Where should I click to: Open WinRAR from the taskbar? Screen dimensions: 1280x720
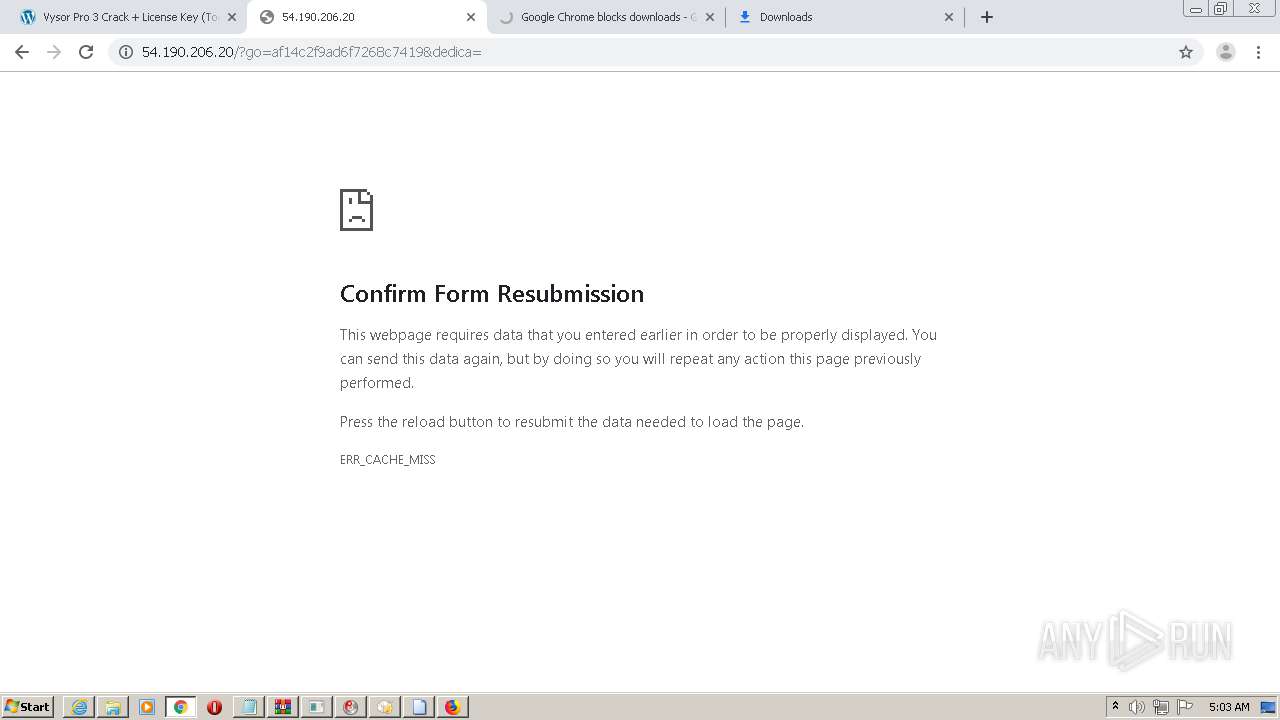click(x=282, y=707)
